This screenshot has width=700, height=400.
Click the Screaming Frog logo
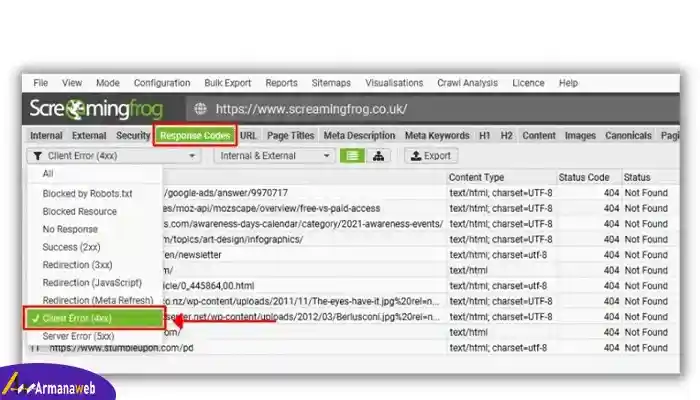click(x=96, y=108)
